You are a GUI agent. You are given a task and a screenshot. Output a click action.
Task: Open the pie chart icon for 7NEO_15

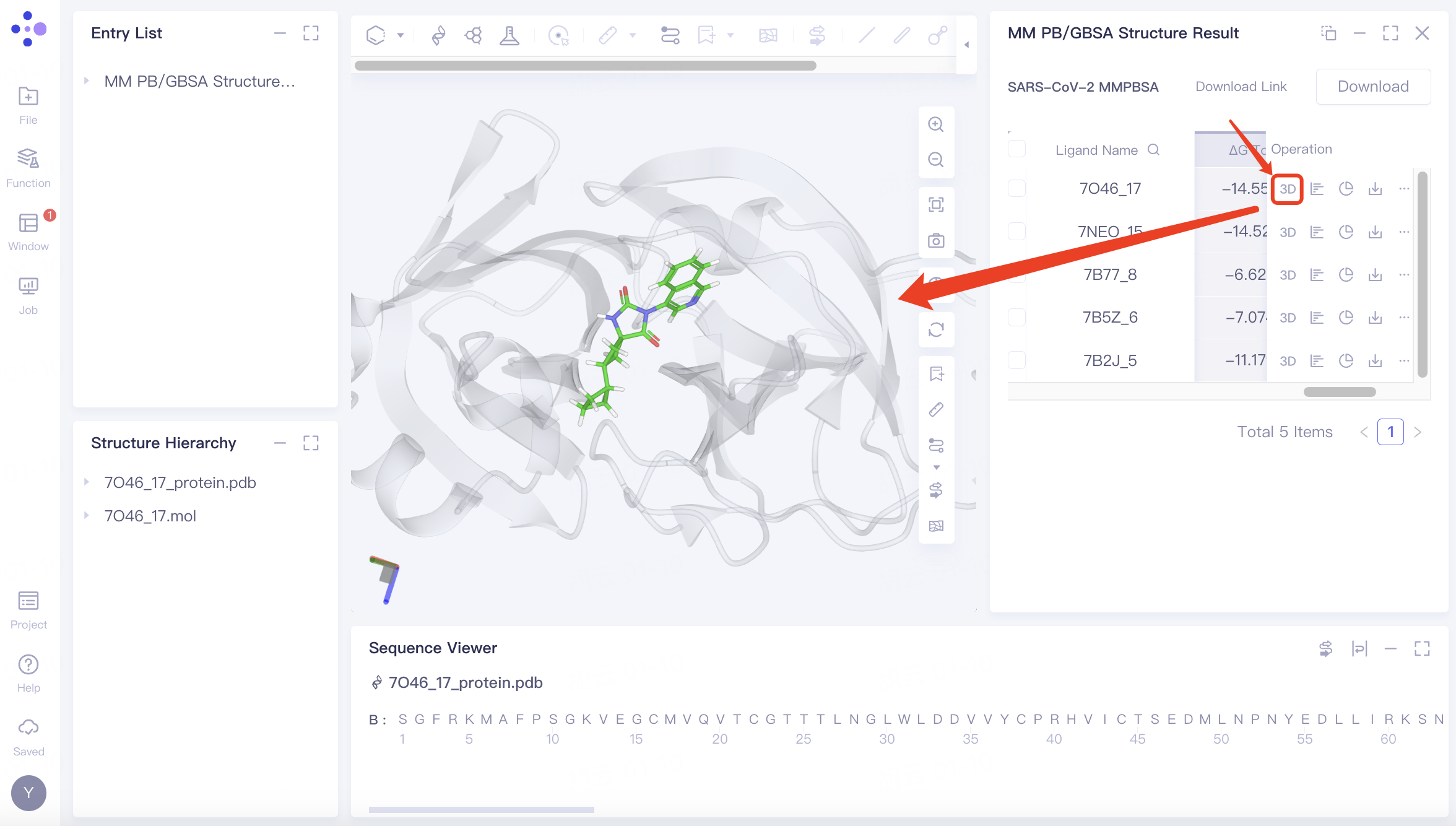tap(1346, 232)
